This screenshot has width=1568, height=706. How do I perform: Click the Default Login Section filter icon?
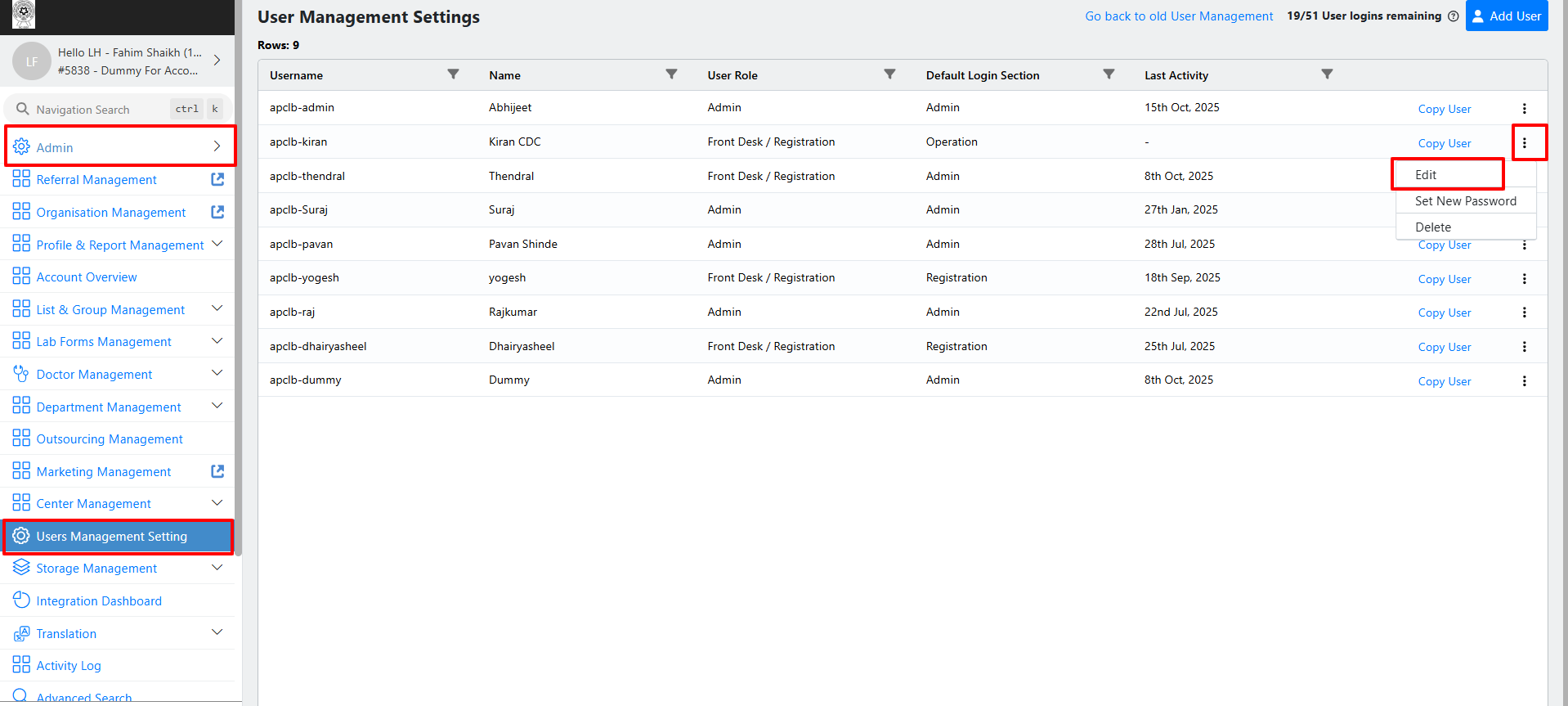click(x=1109, y=74)
